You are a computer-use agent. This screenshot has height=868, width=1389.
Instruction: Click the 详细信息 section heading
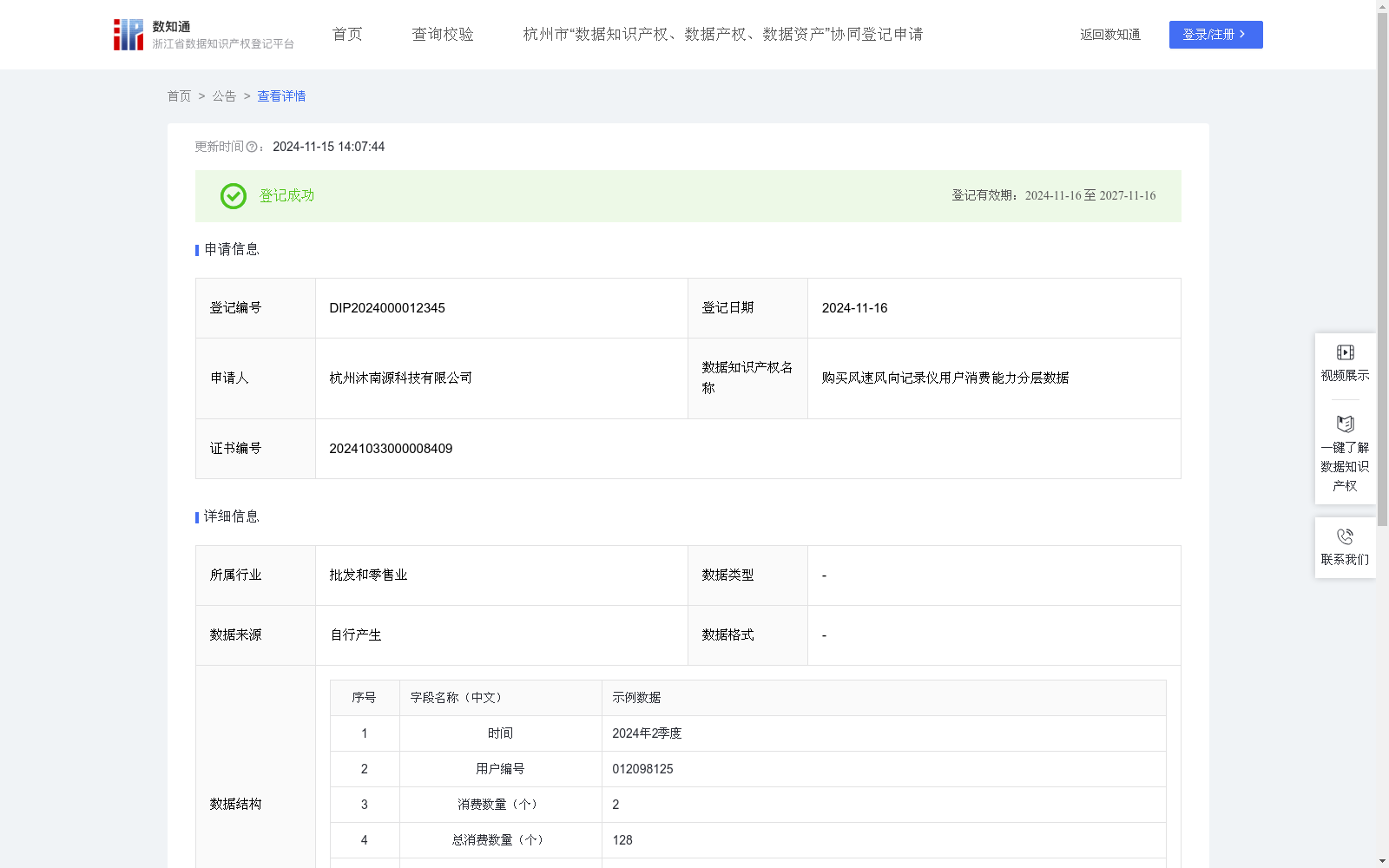click(x=231, y=517)
